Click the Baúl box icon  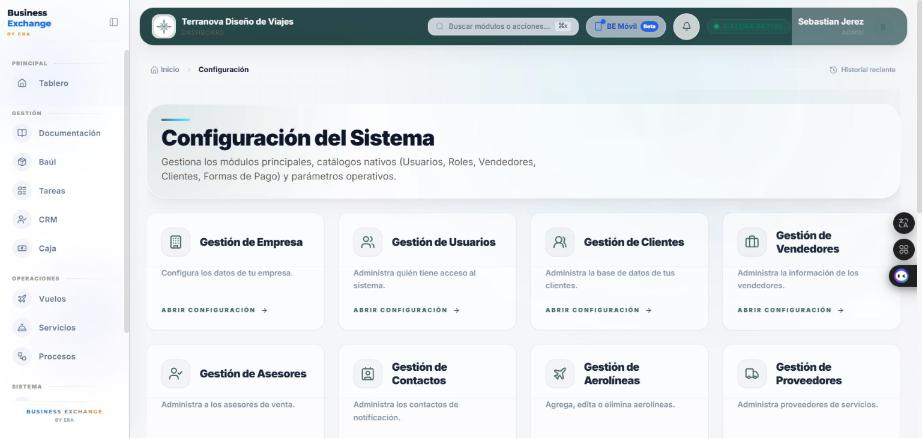click(22, 162)
